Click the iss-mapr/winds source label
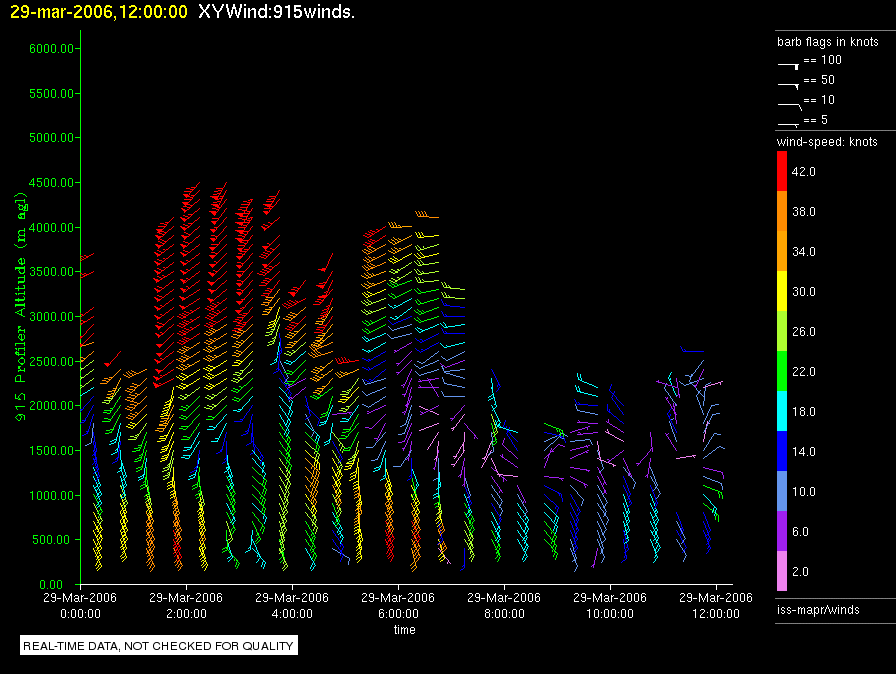Viewport: 896px width, 674px height. pyautogui.click(x=818, y=609)
